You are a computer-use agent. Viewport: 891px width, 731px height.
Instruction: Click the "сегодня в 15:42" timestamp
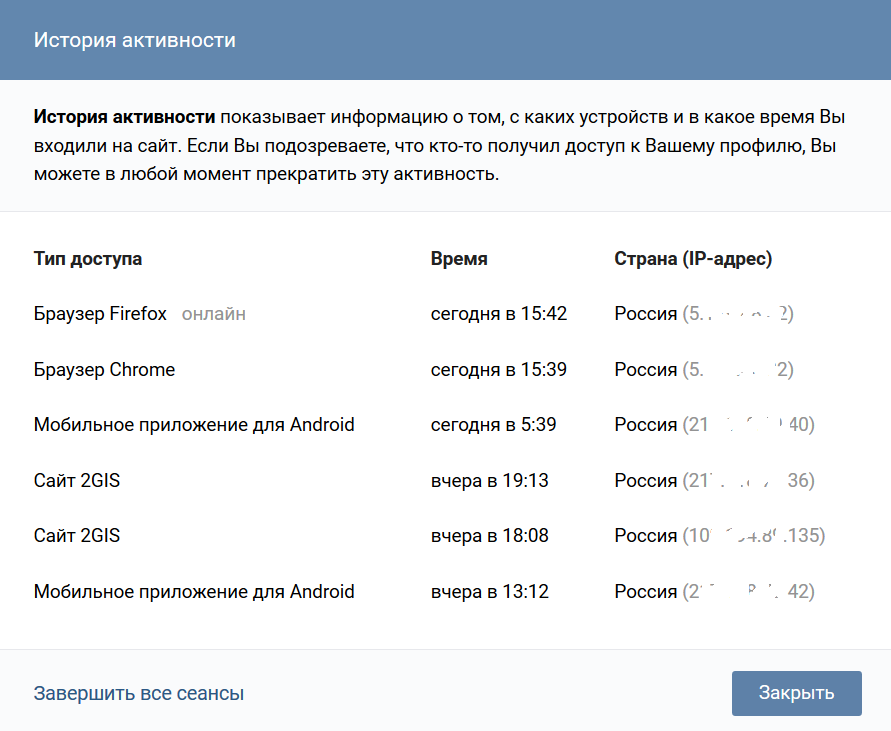[x=499, y=314]
